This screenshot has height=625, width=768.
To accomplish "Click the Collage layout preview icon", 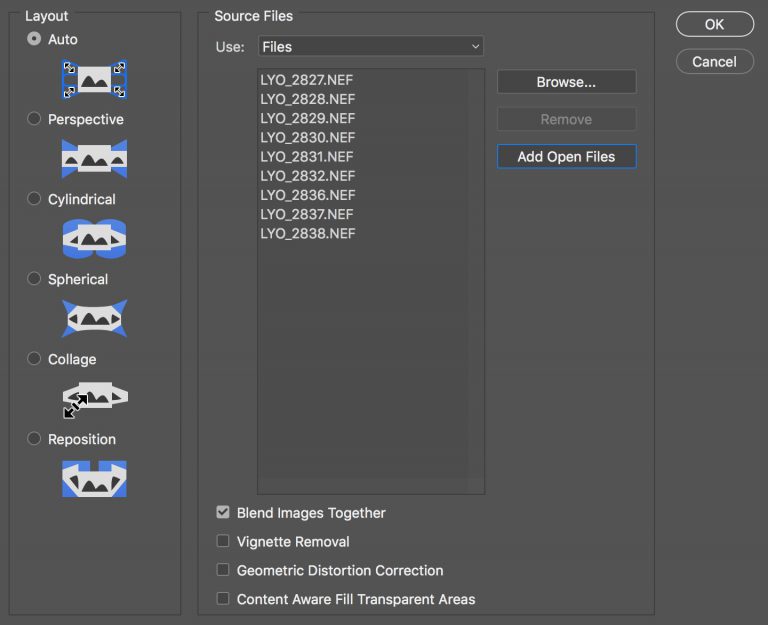I will (x=95, y=399).
